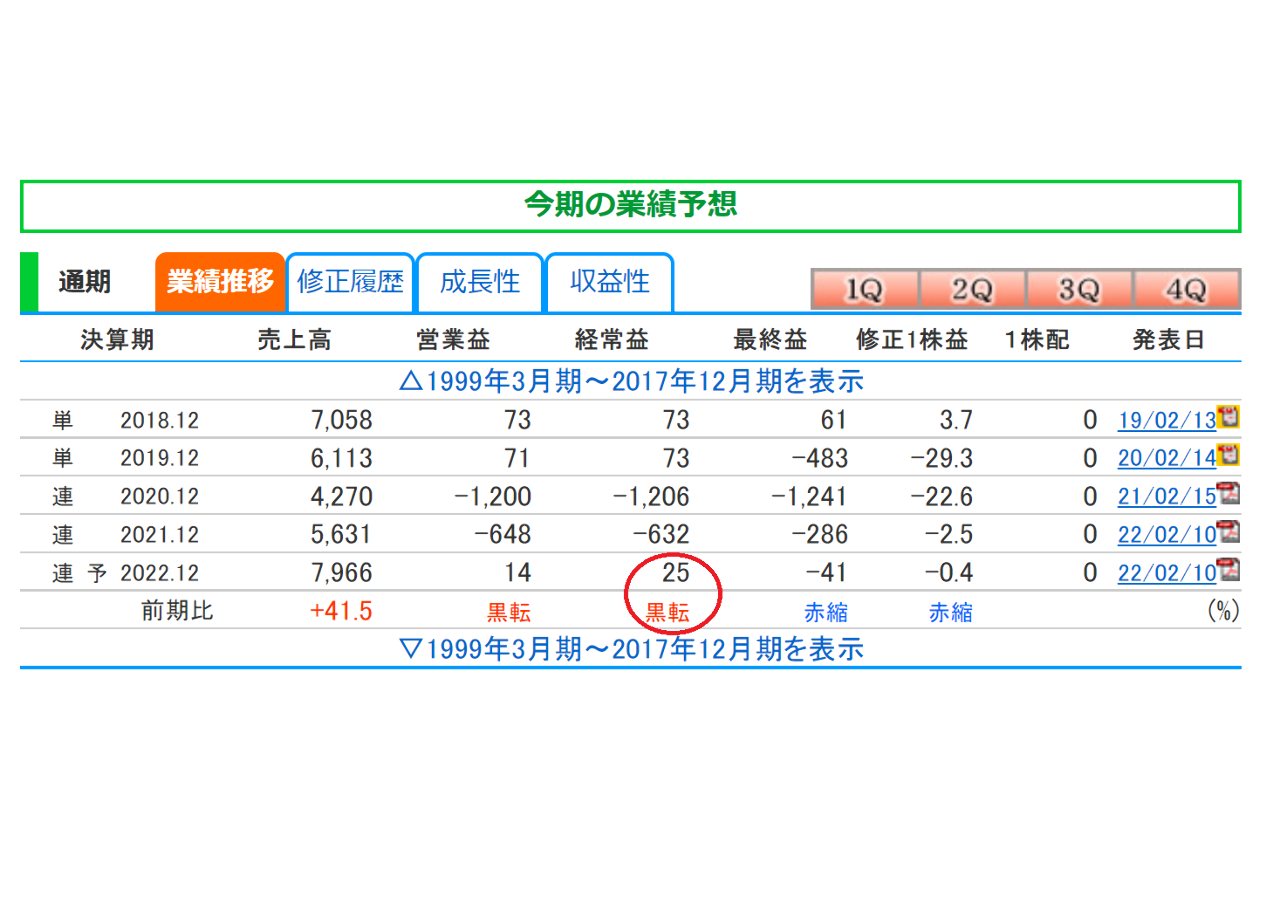Open the 22/02/10 link in the 2022.12 row
Image resolution: width=1280 pixels, height=911 pixels.
[x=1166, y=573]
